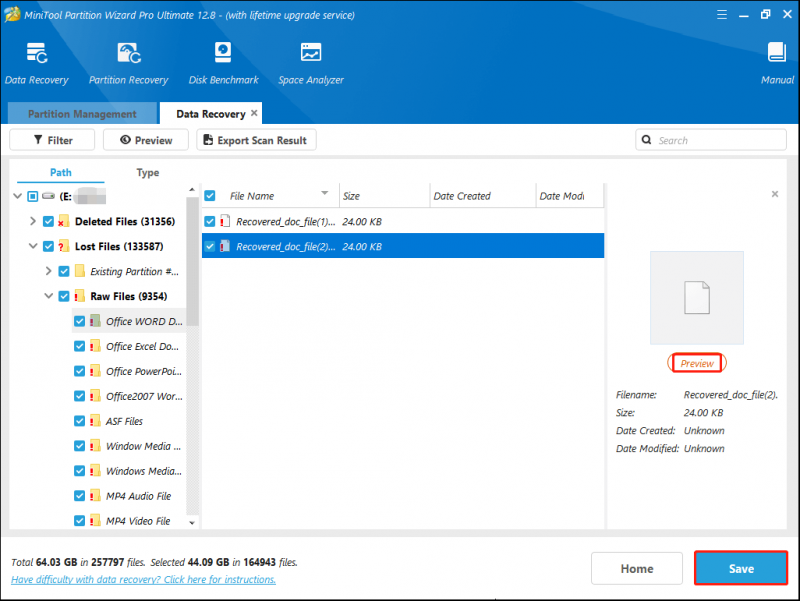Open the hamburger menu in title bar
The height and width of the screenshot is (601, 800).
pyautogui.click(x=721, y=15)
